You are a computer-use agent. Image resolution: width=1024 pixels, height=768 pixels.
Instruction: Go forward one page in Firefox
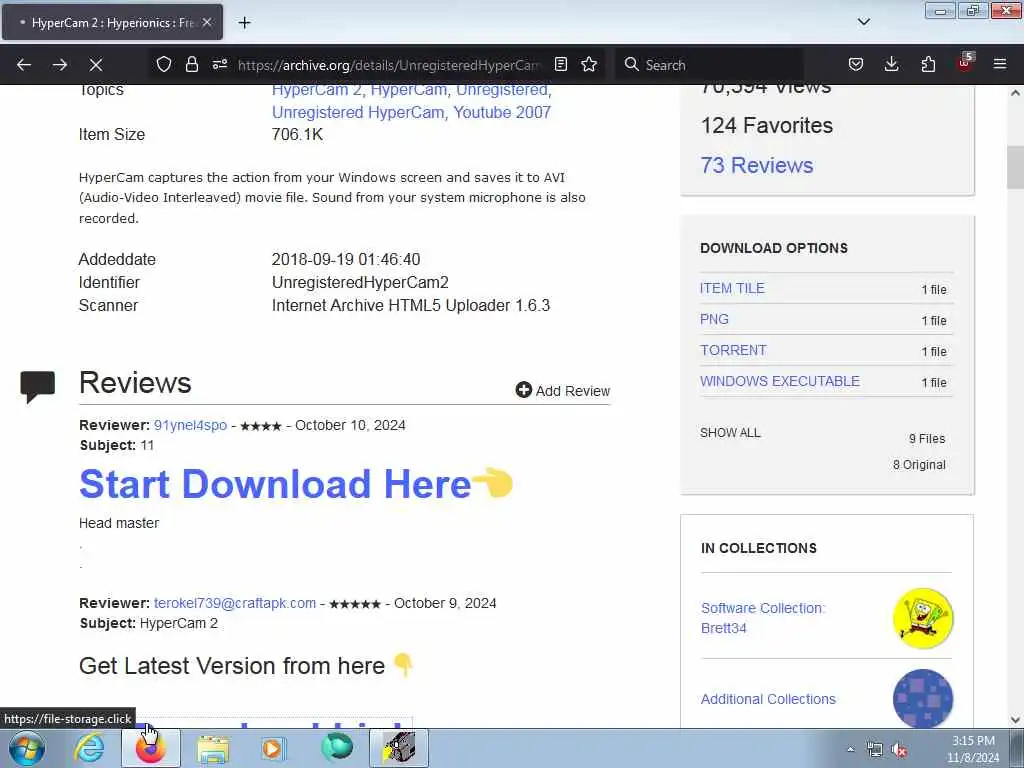59,65
